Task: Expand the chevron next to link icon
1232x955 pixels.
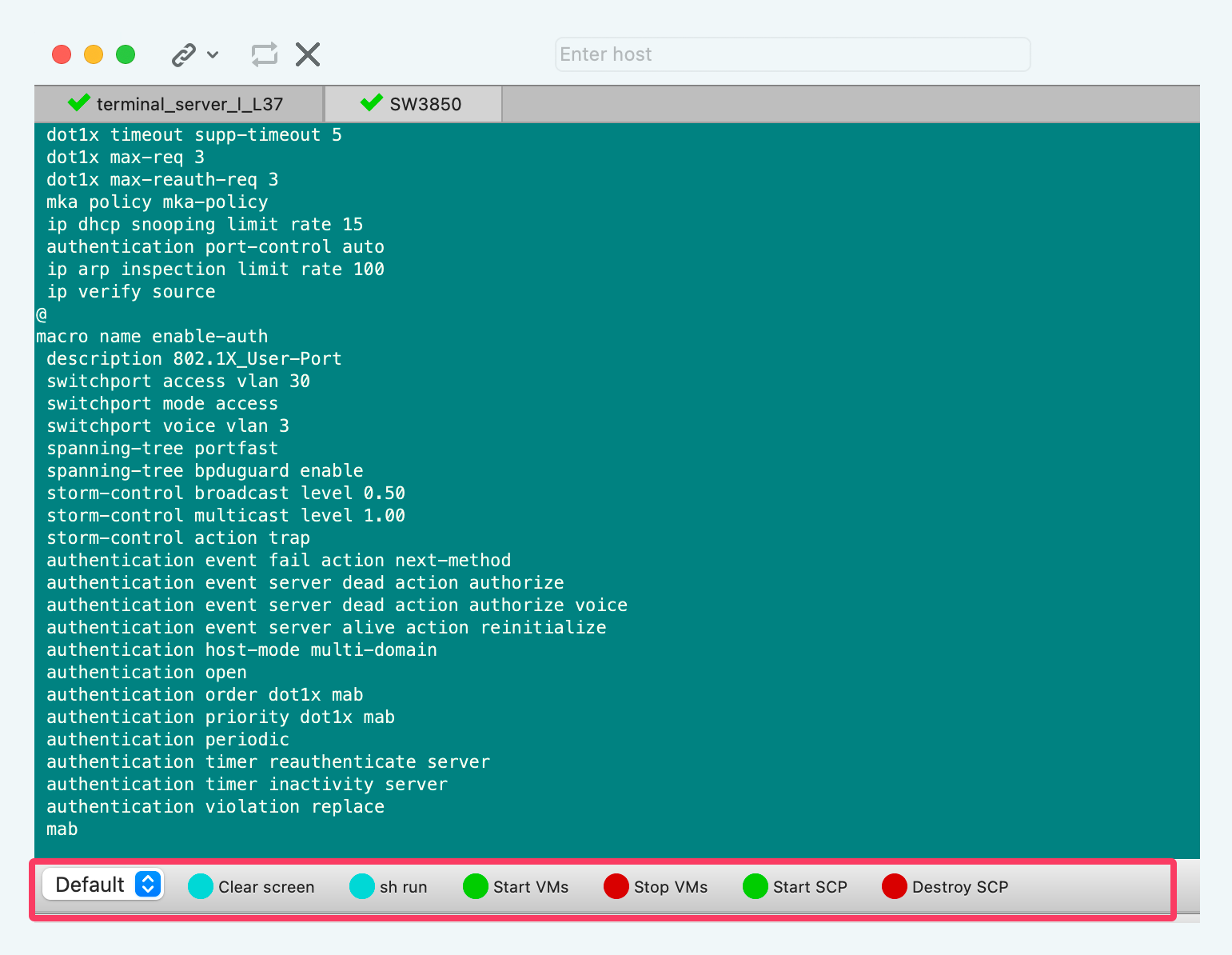Action: (213, 55)
